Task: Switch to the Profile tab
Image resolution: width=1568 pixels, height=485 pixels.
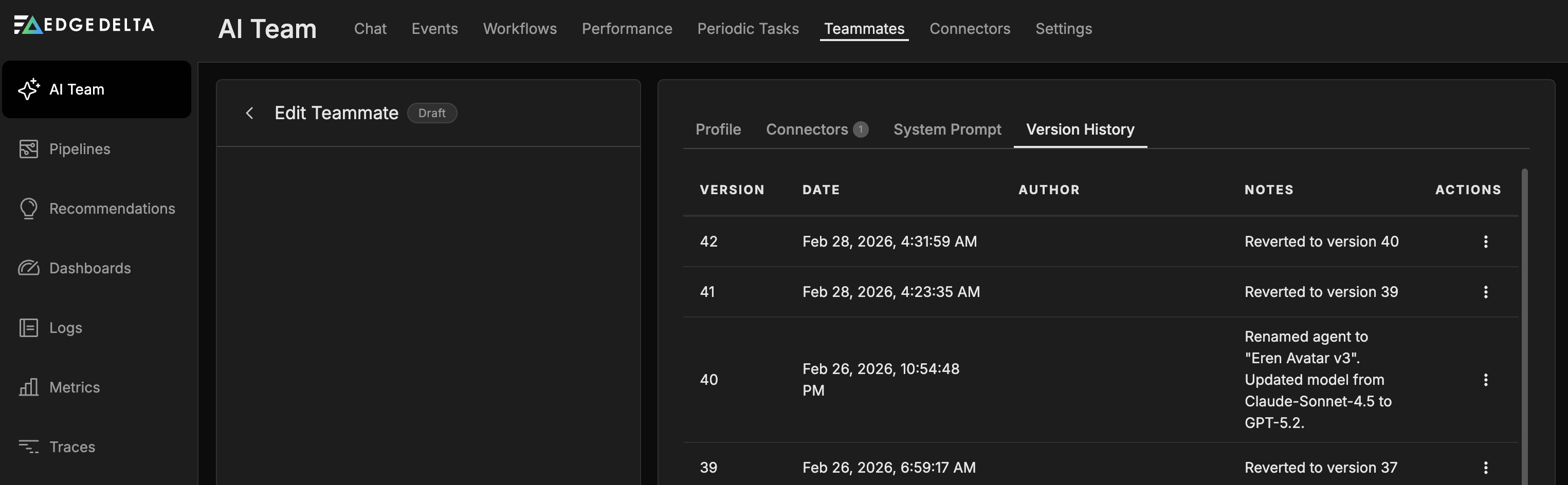Action: coord(718,129)
